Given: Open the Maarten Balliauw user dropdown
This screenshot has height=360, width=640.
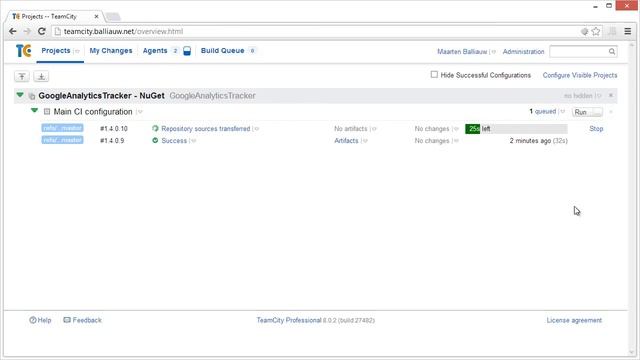Looking at the screenshot, I should point(493,52).
